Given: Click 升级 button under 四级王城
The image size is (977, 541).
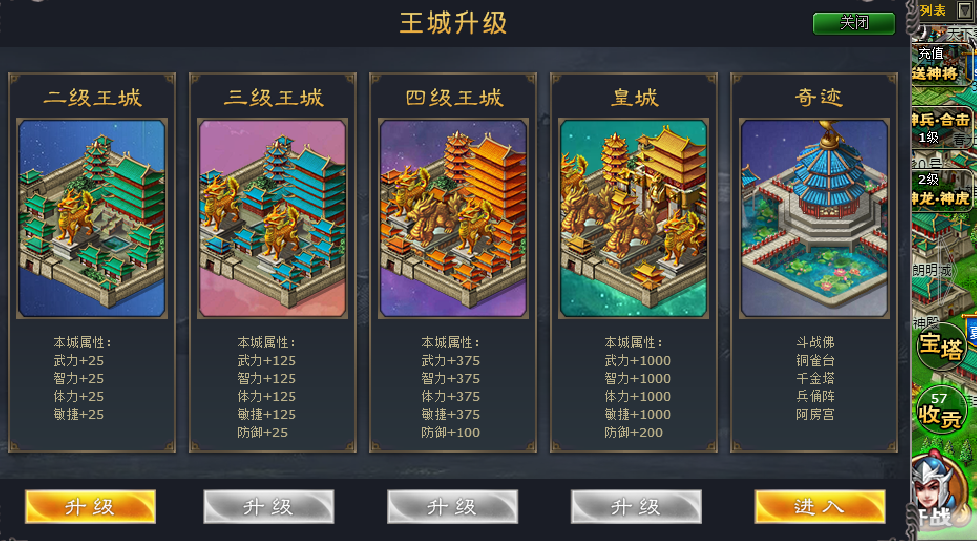Looking at the screenshot, I should pyautogui.click(x=452, y=506).
